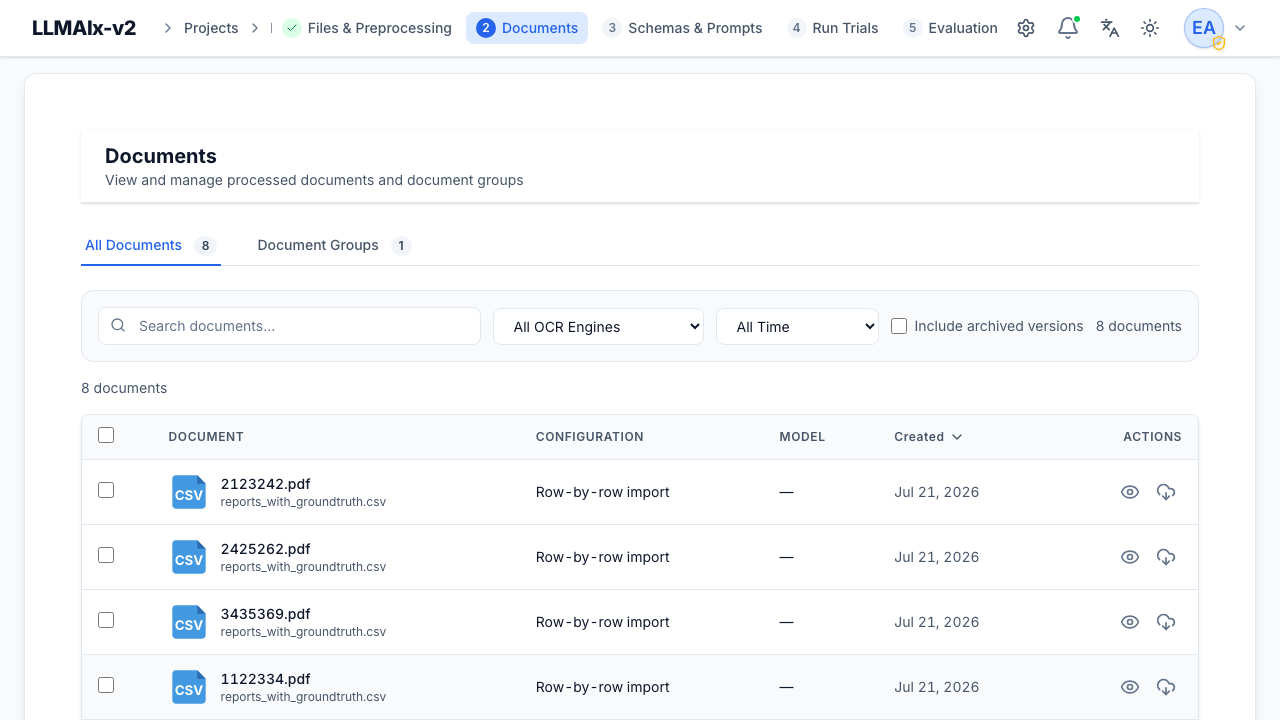The image size is (1280, 720).
Task: View 2425262.pdf with eye icon
Action: coord(1130,557)
